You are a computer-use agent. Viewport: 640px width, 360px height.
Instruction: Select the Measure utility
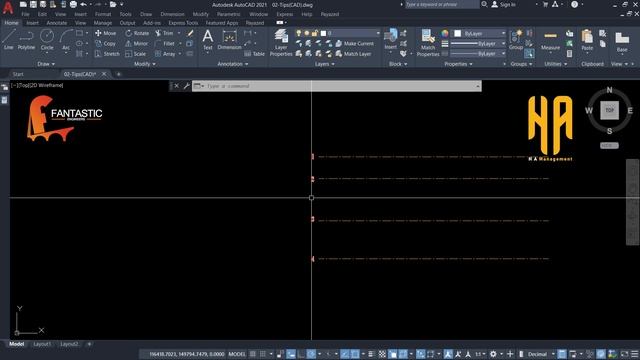(550, 41)
